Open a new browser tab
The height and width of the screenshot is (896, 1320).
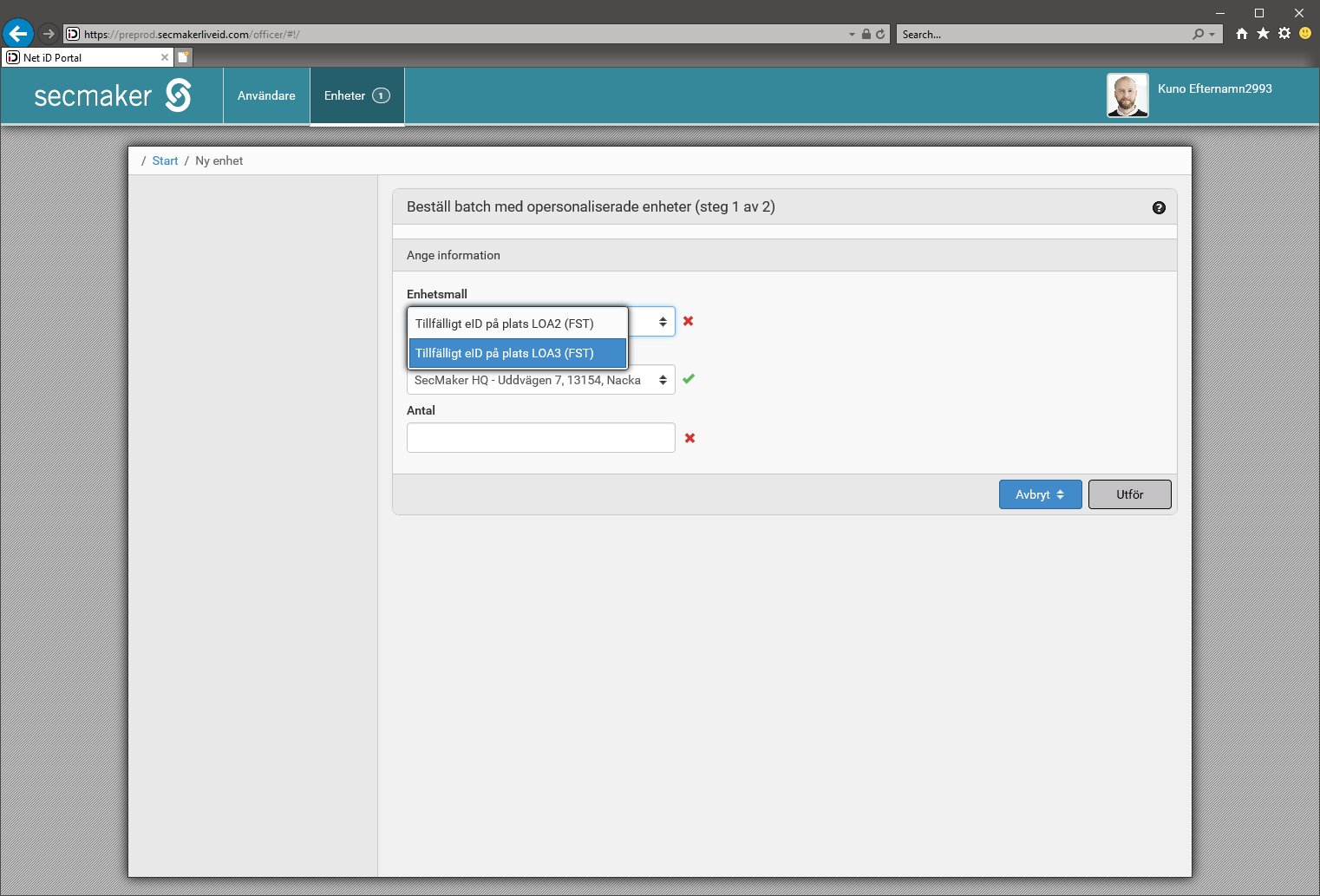tap(184, 57)
